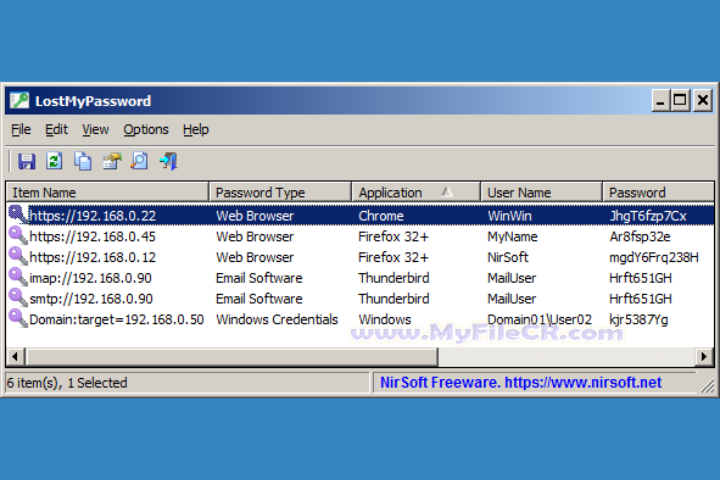Viewport: 720px width, 480px height.
Task: Select the imap://192.168.0.90 item
Action: (90, 277)
